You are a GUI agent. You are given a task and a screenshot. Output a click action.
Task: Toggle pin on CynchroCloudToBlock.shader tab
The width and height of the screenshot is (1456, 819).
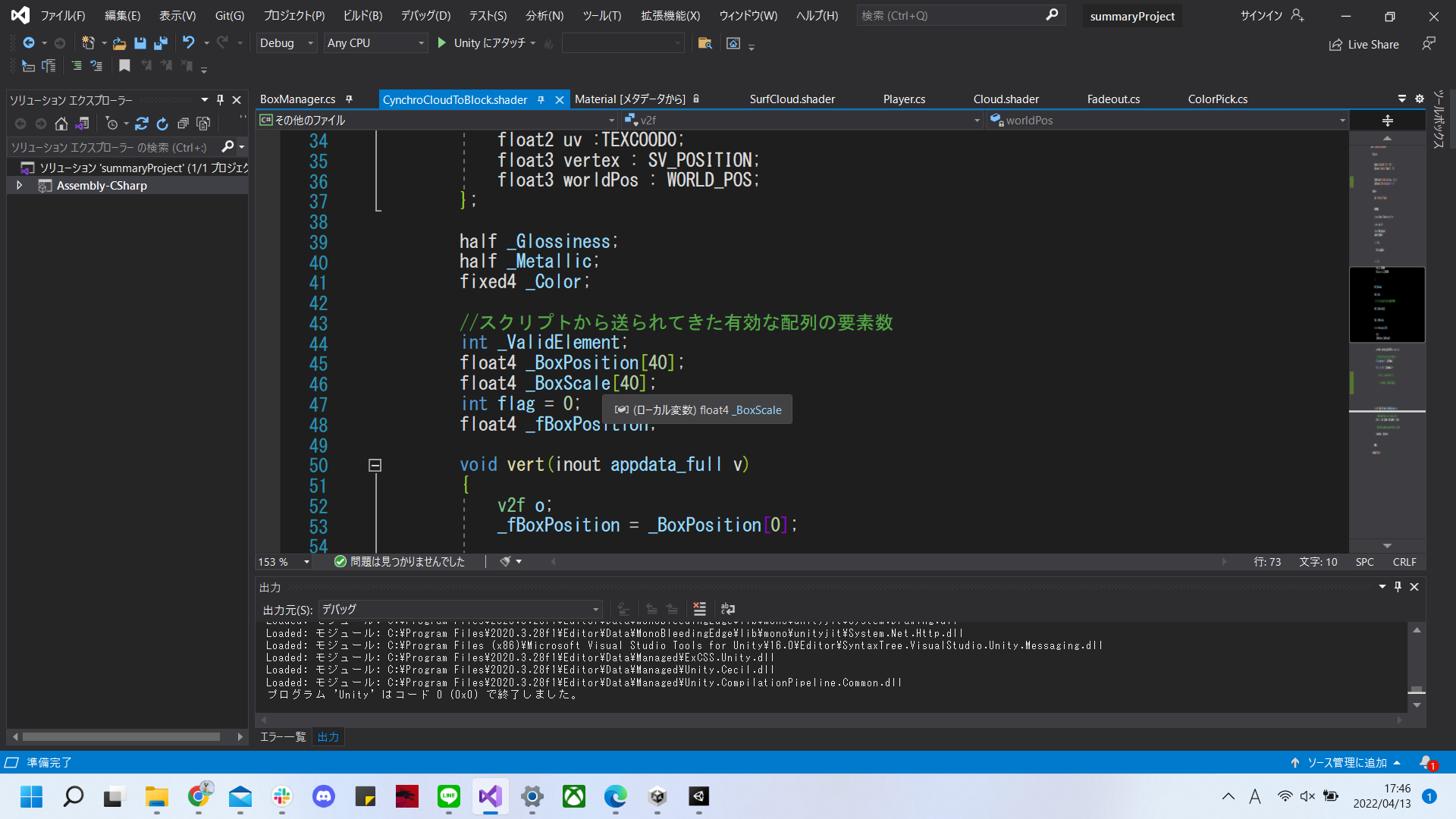541,99
